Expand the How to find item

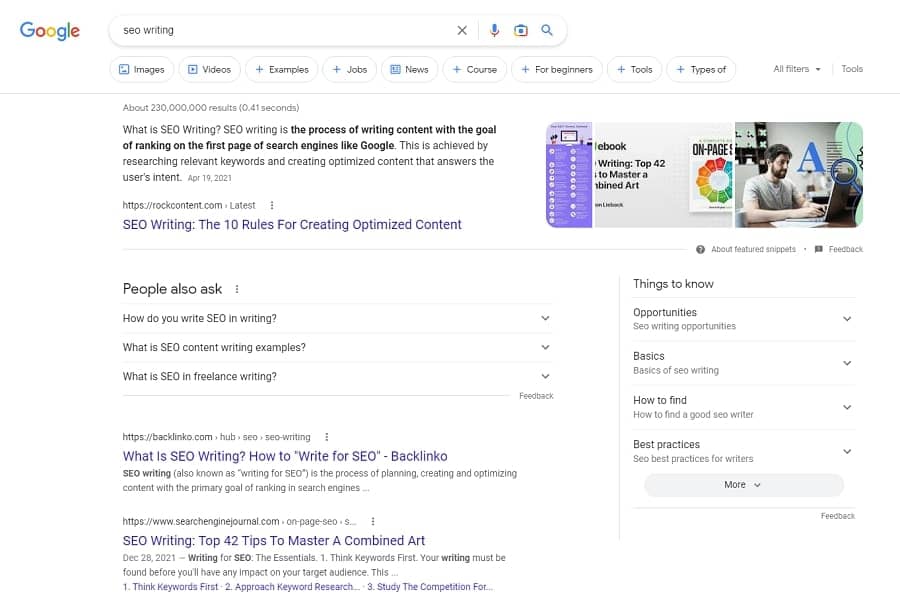[x=744, y=407]
